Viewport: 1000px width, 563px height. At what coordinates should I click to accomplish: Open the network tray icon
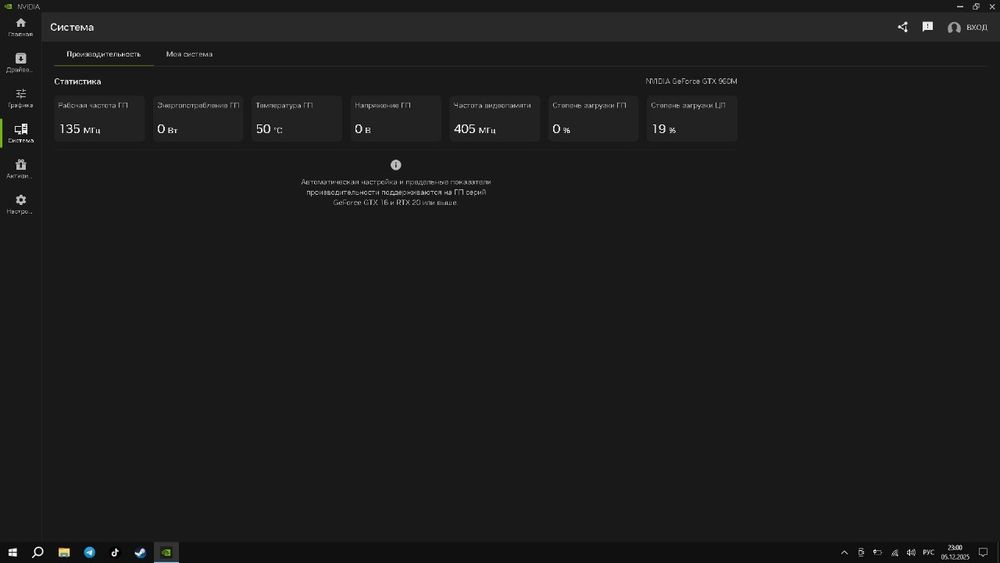894,552
